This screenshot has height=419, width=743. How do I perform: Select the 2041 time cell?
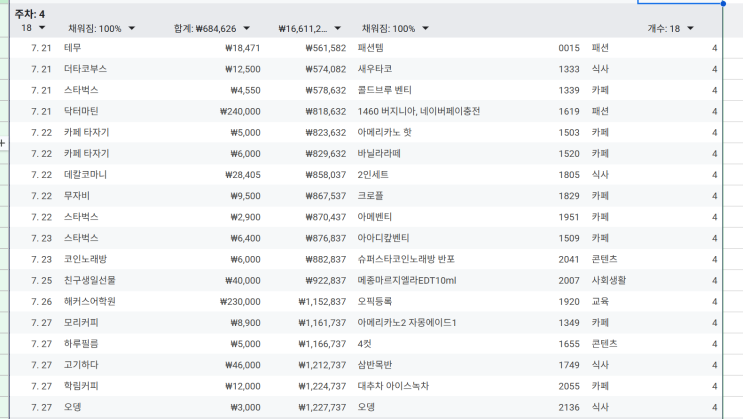(x=569, y=259)
